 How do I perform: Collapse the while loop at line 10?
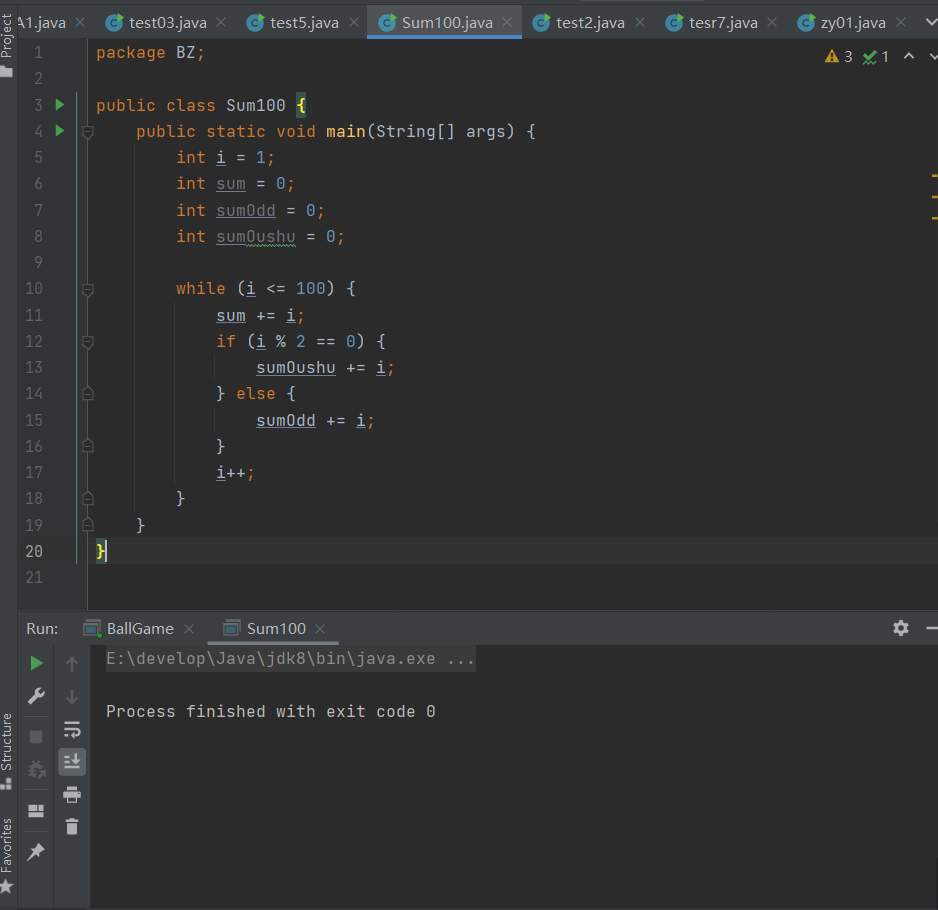click(87, 290)
